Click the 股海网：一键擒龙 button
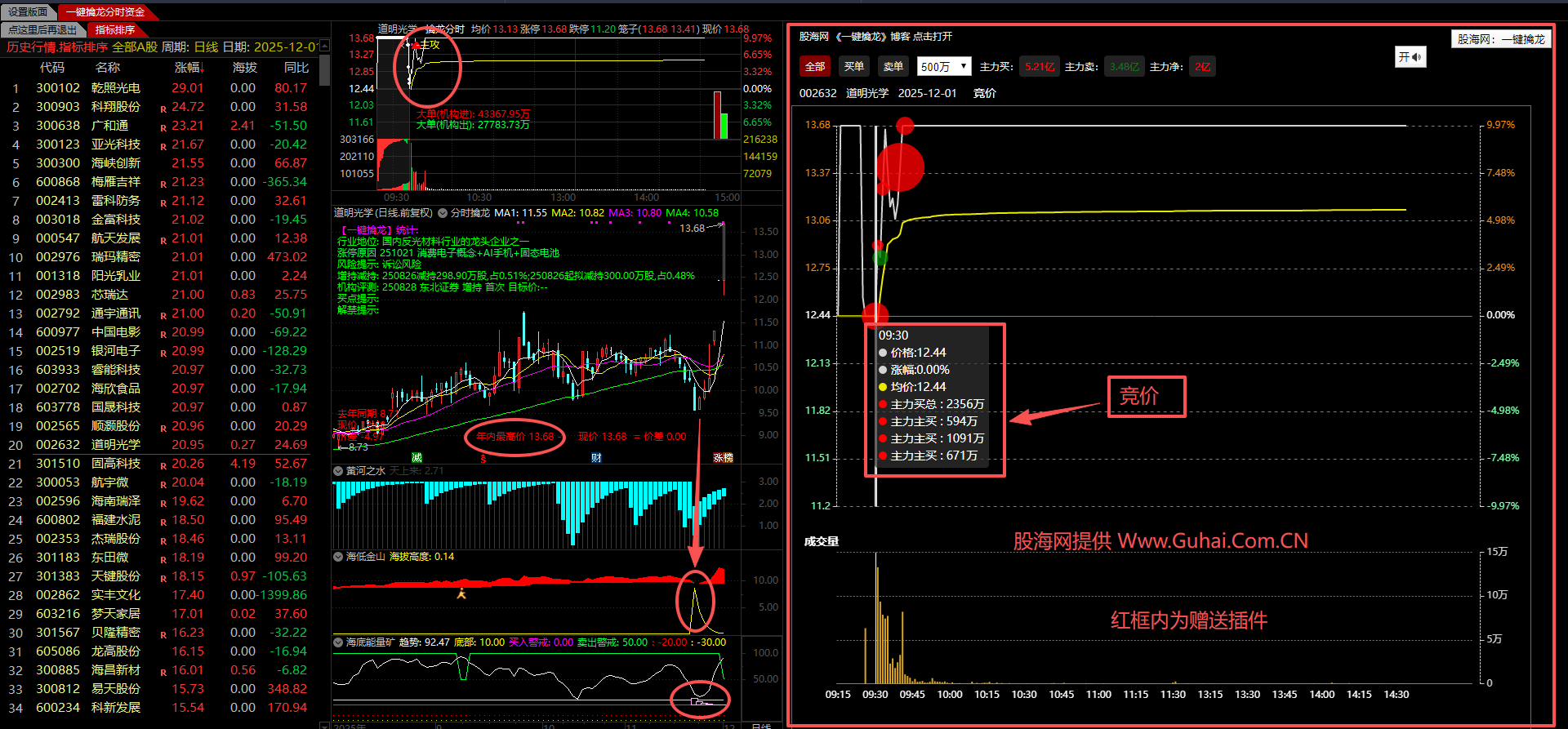This screenshot has width=1568, height=729. pyautogui.click(x=1500, y=39)
